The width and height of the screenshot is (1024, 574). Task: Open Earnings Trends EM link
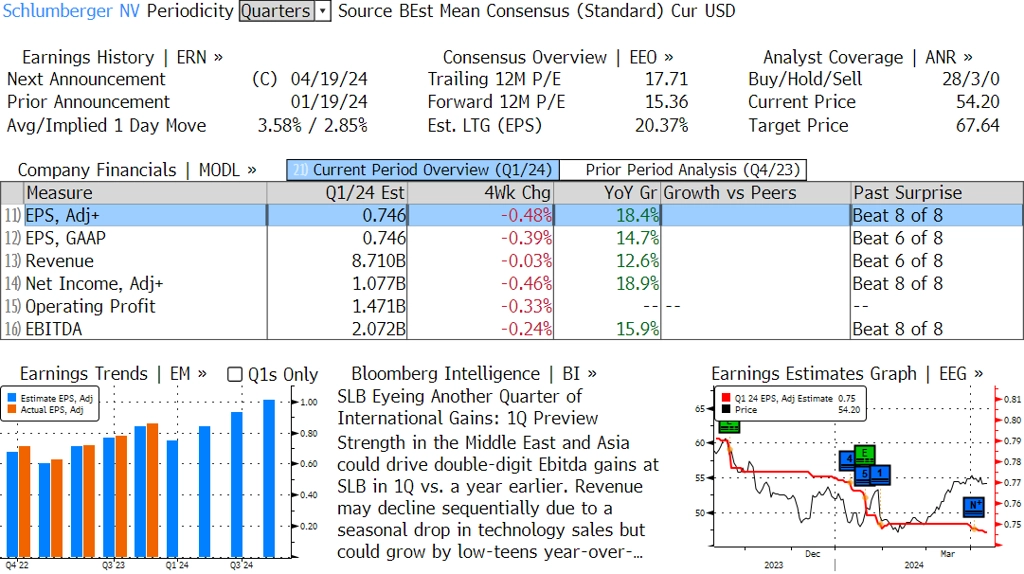[x=113, y=374]
